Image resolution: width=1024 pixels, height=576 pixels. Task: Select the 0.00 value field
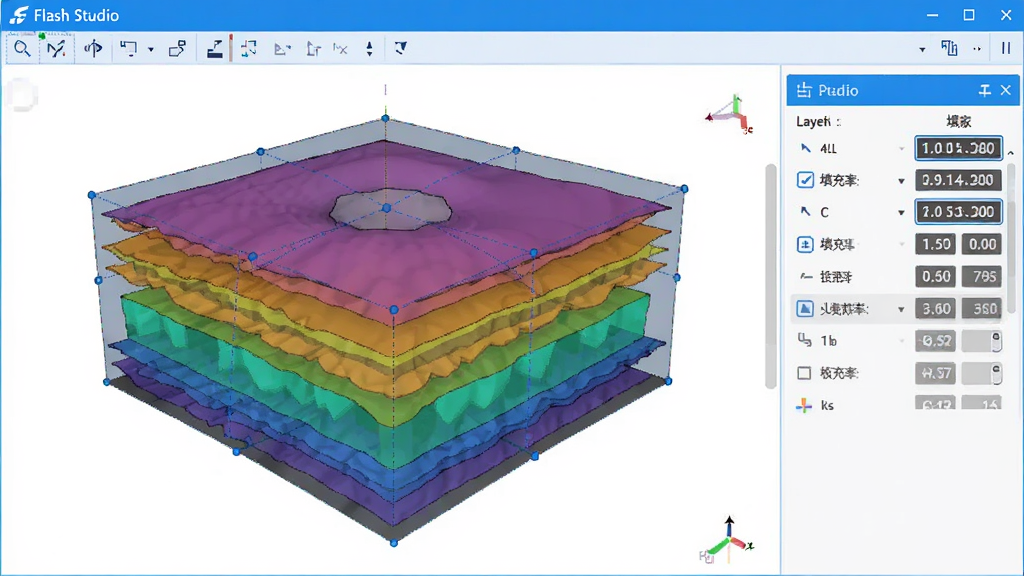click(x=982, y=244)
